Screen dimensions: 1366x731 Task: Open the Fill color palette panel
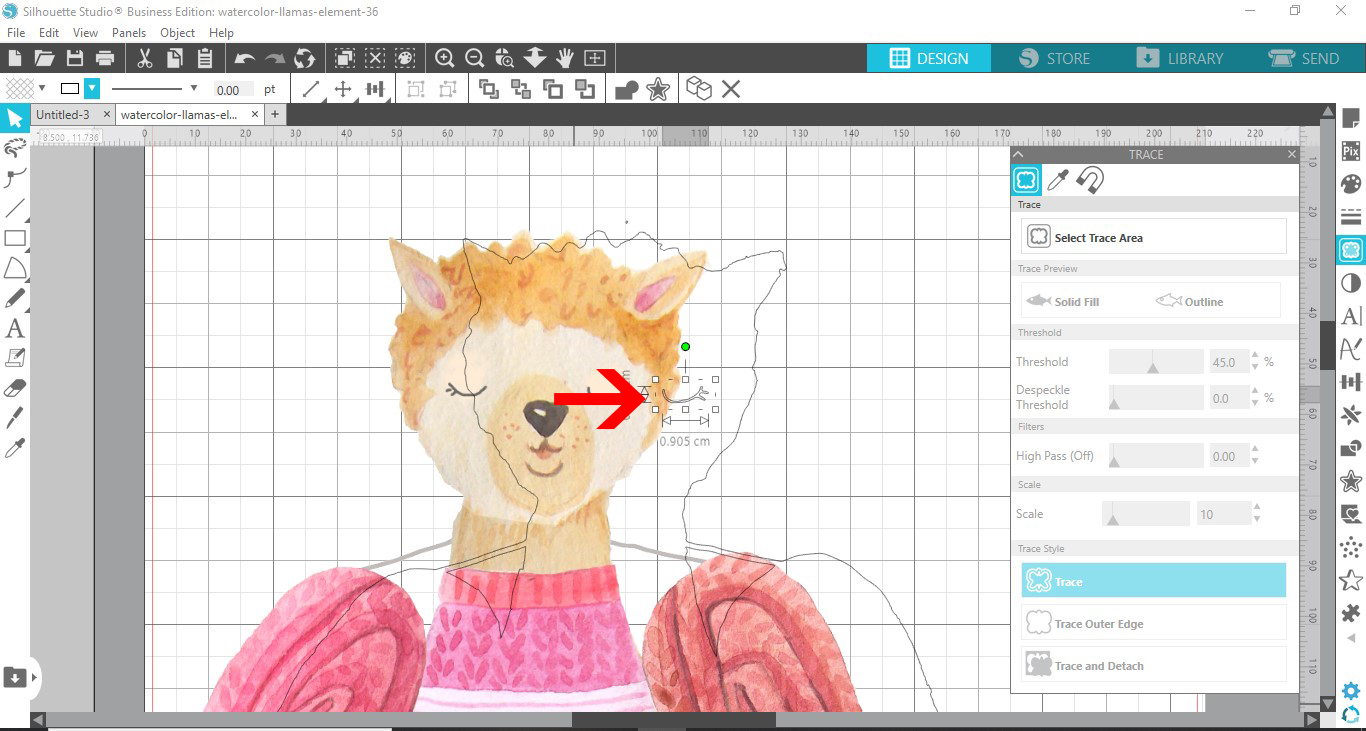pyautogui.click(x=1351, y=185)
